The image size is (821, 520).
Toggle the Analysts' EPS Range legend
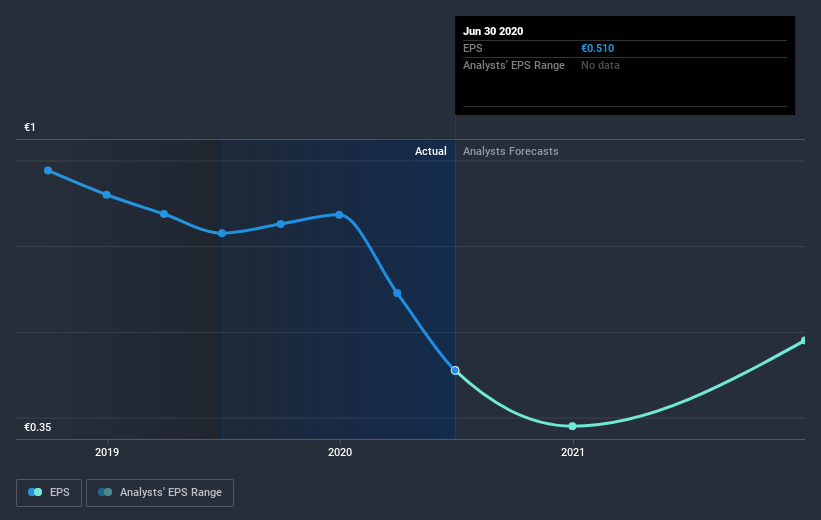tap(160, 492)
